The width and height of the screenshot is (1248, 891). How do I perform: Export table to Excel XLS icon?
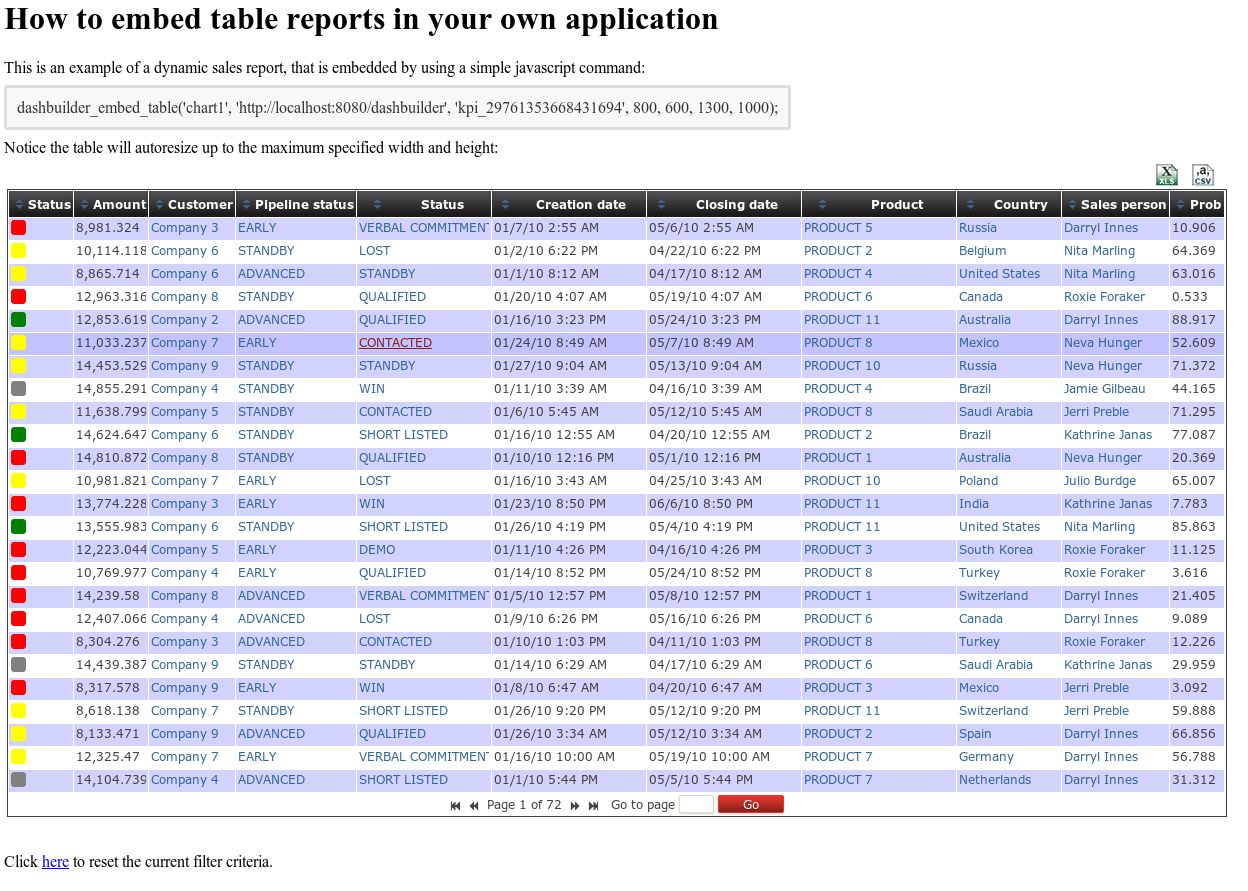(x=1166, y=175)
